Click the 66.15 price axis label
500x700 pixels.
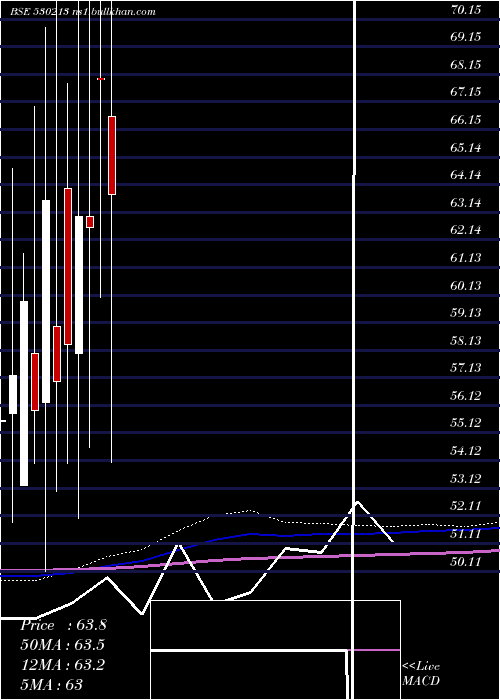pyautogui.click(x=466, y=120)
